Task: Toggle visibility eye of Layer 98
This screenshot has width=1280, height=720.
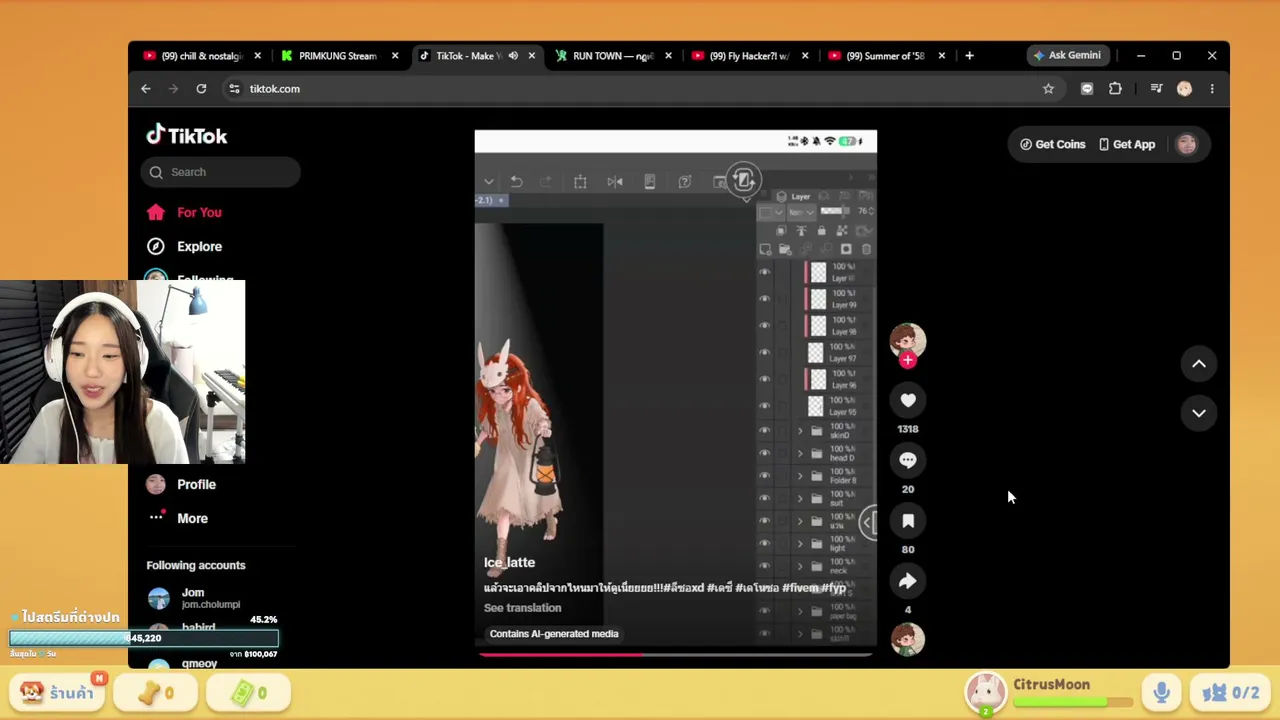Action: coord(765,326)
